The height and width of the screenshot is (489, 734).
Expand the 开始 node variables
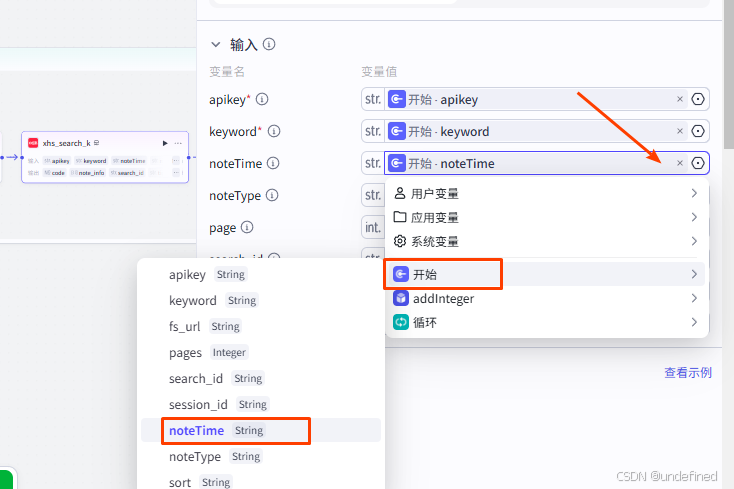546,274
